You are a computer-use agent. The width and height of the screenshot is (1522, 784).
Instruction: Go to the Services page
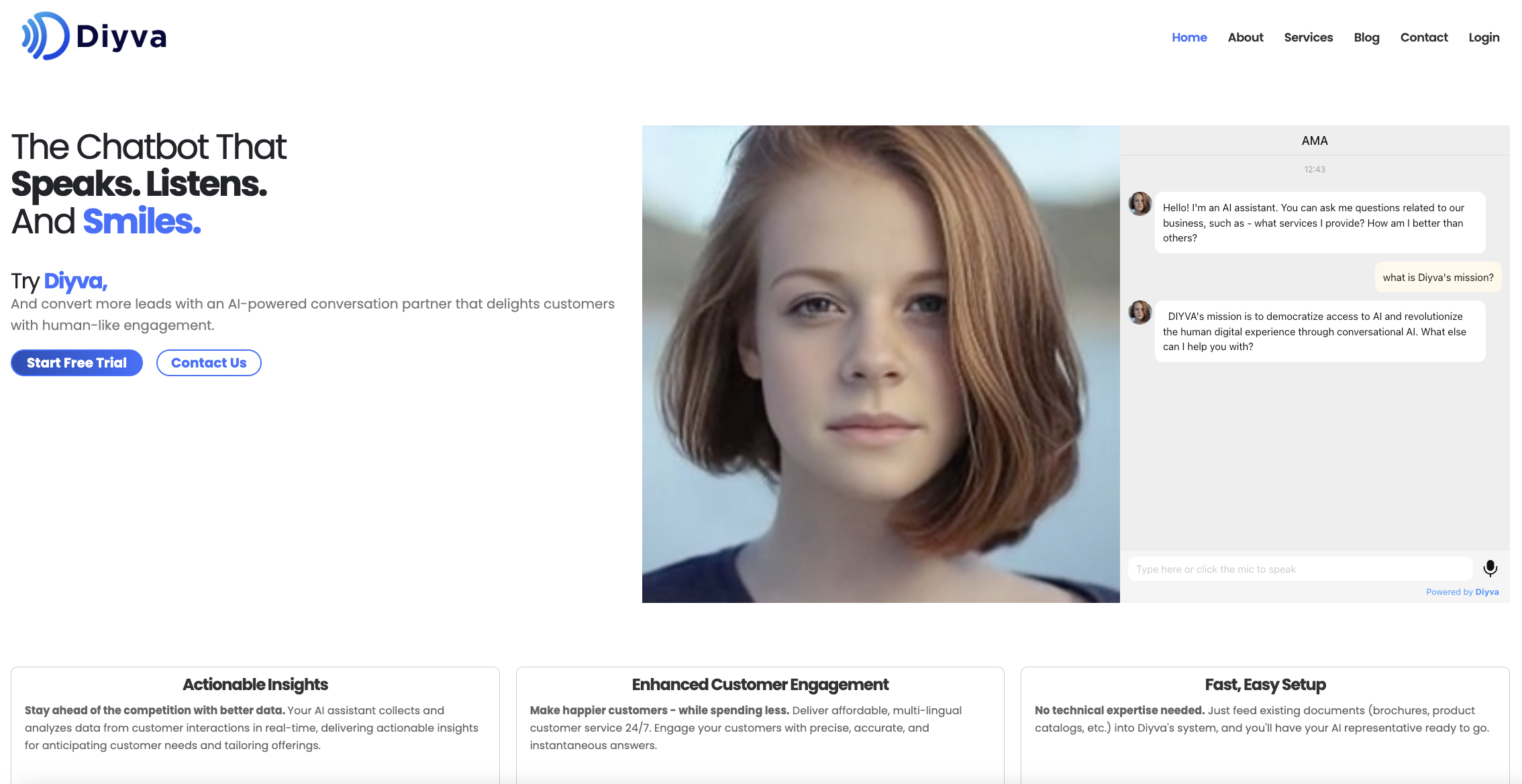tap(1309, 38)
